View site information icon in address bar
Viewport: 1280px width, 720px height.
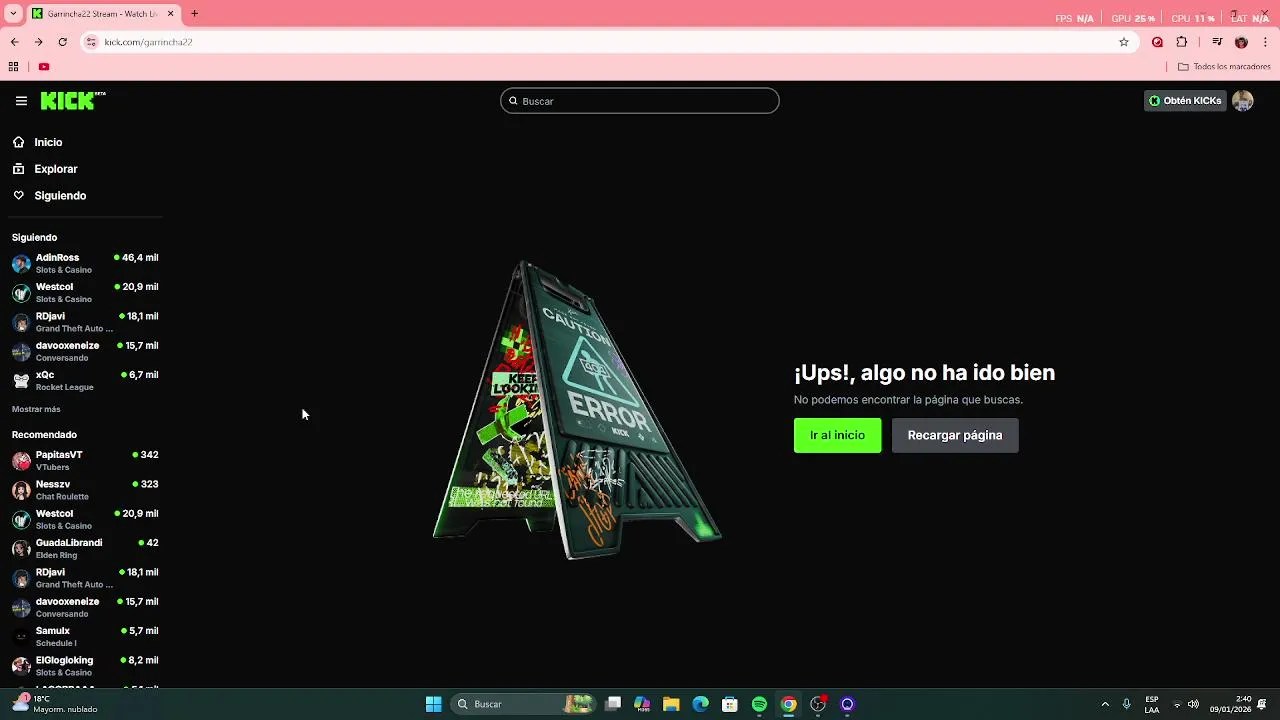(x=91, y=42)
